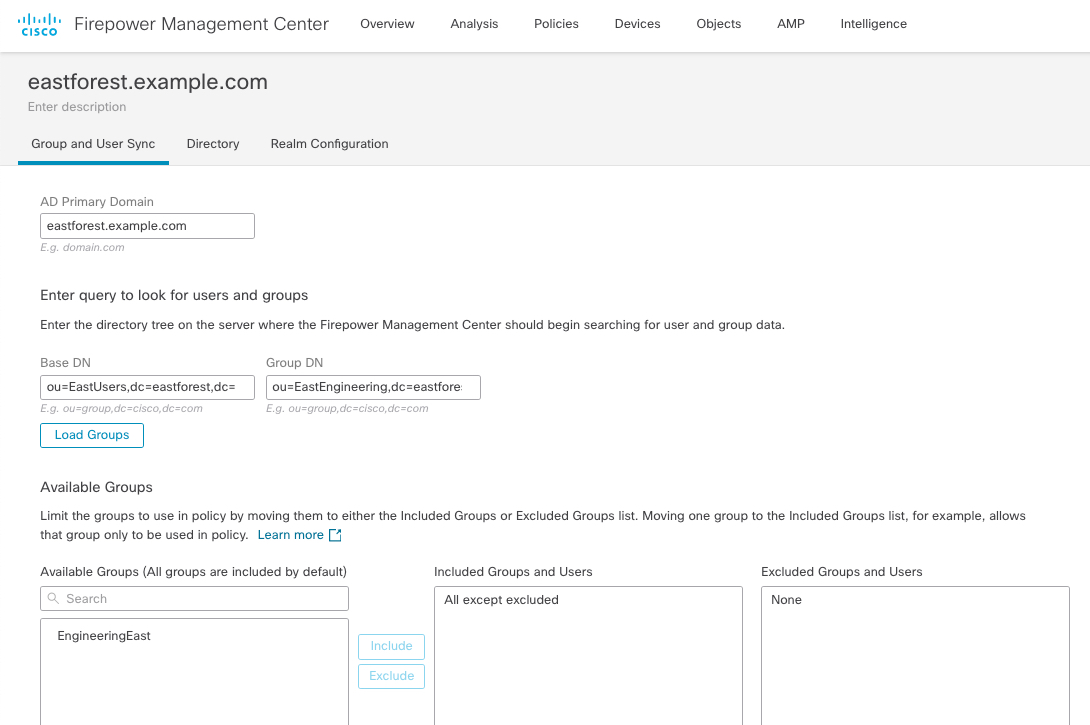Screen dimensions: 1090x725
Task: Click the eastforest.example.com realm title
Action: pos(147,82)
